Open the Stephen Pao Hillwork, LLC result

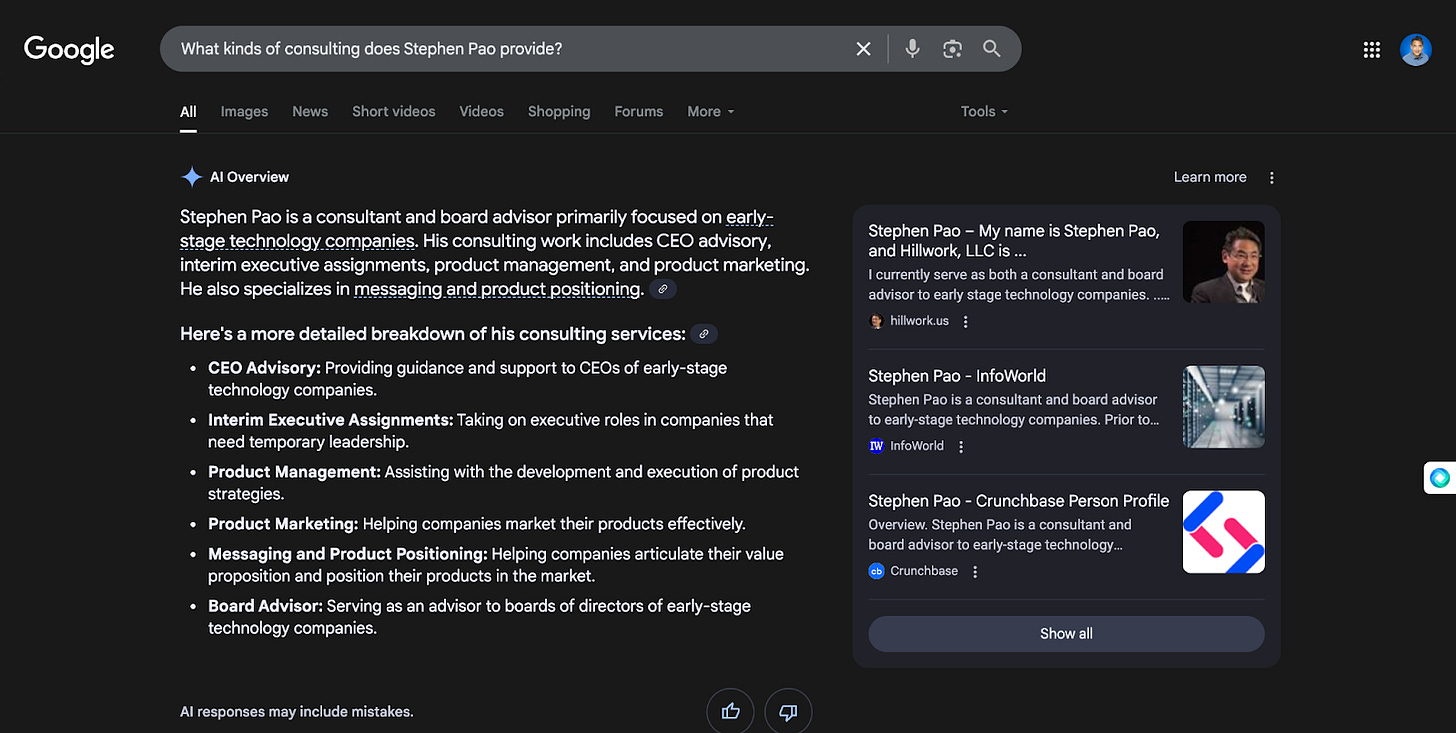tap(1014, 241)
